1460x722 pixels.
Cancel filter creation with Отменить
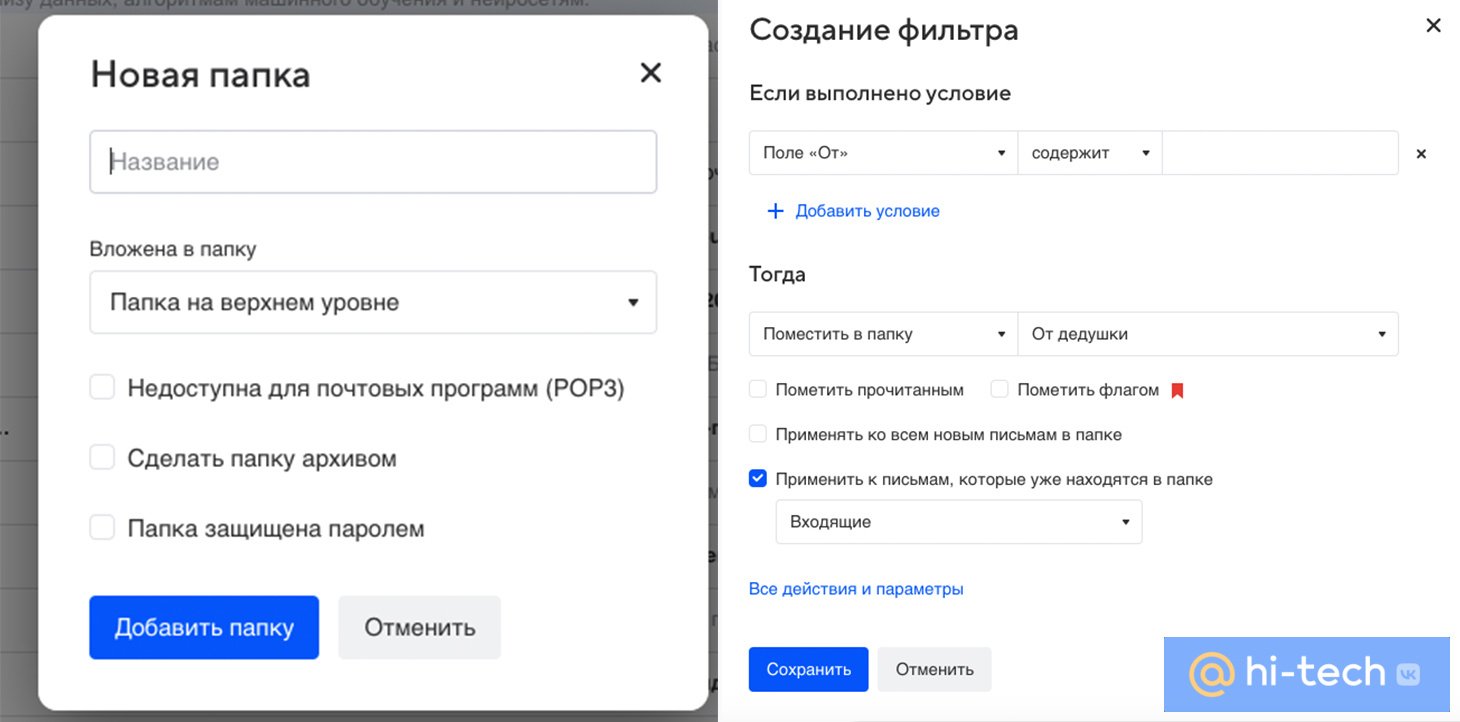click(934, 670)
